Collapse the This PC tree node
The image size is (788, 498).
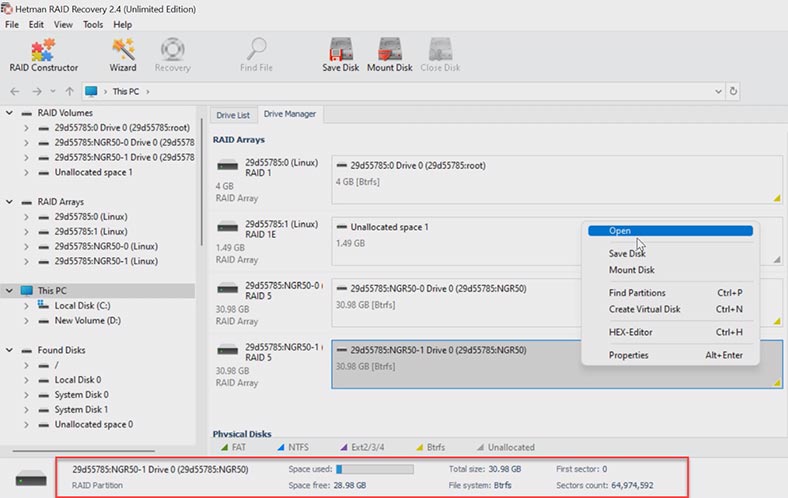click(9, 290)
